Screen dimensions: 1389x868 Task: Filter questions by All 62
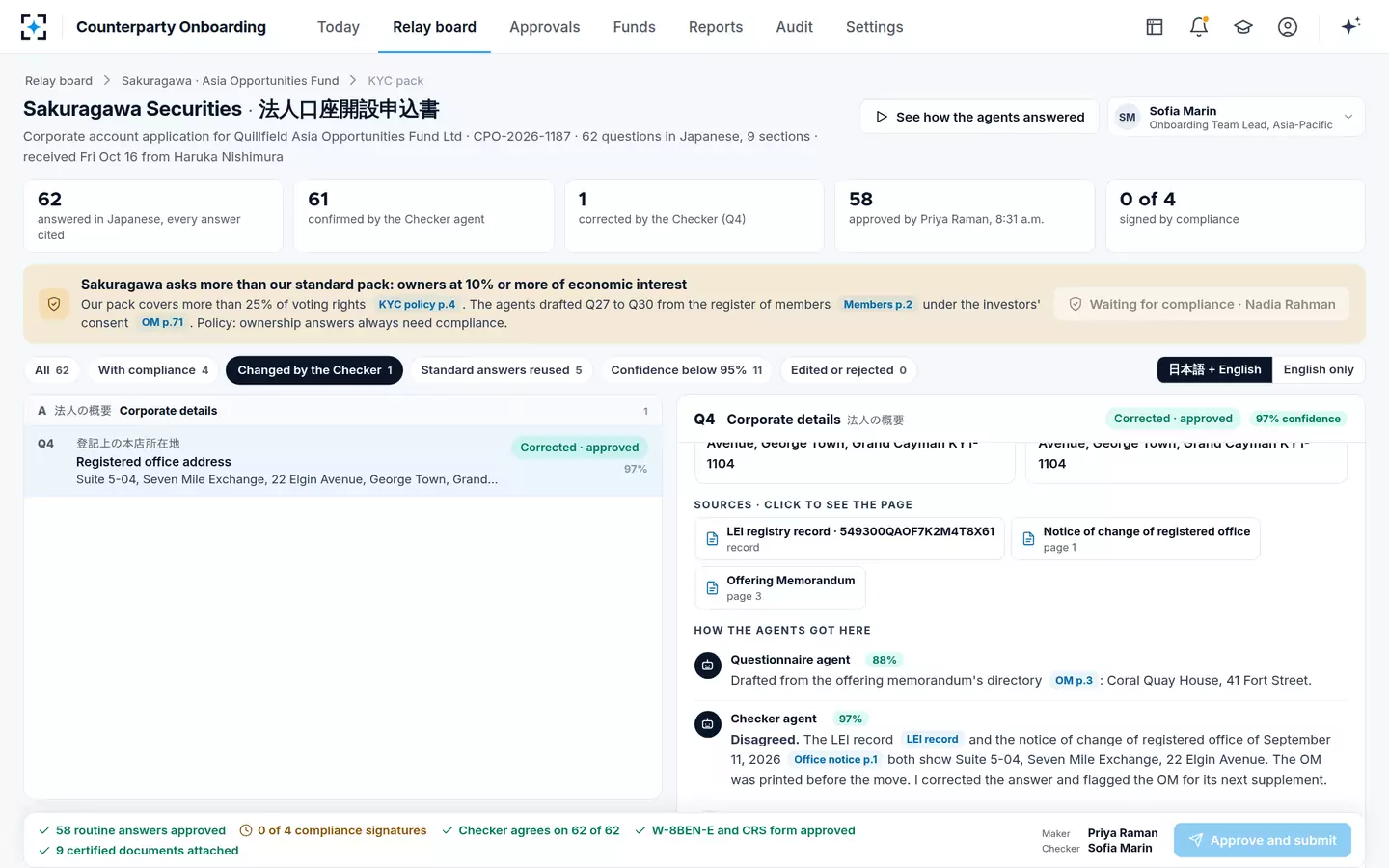(x=52, y=370)
